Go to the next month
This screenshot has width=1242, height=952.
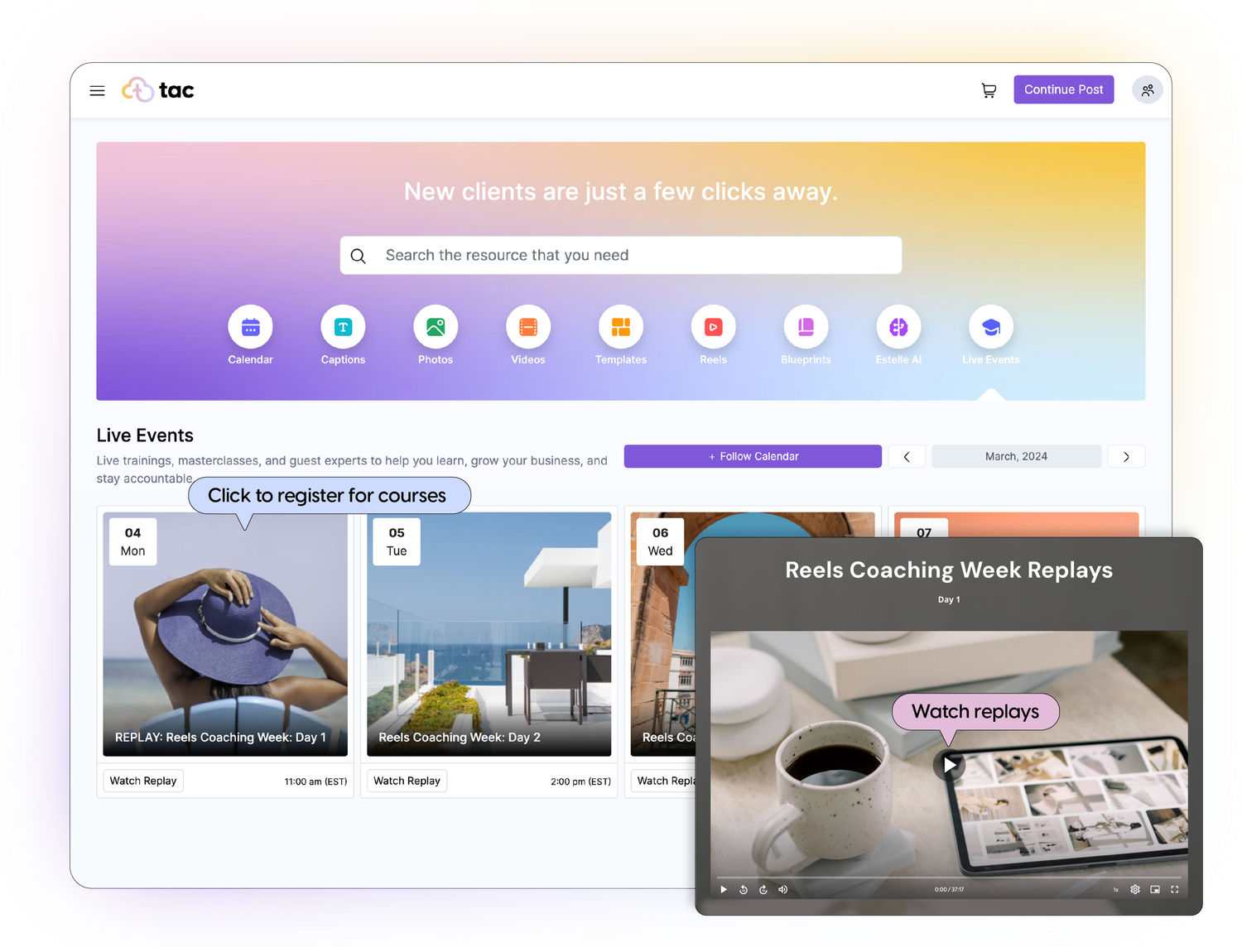click(x=1126, y=456)
